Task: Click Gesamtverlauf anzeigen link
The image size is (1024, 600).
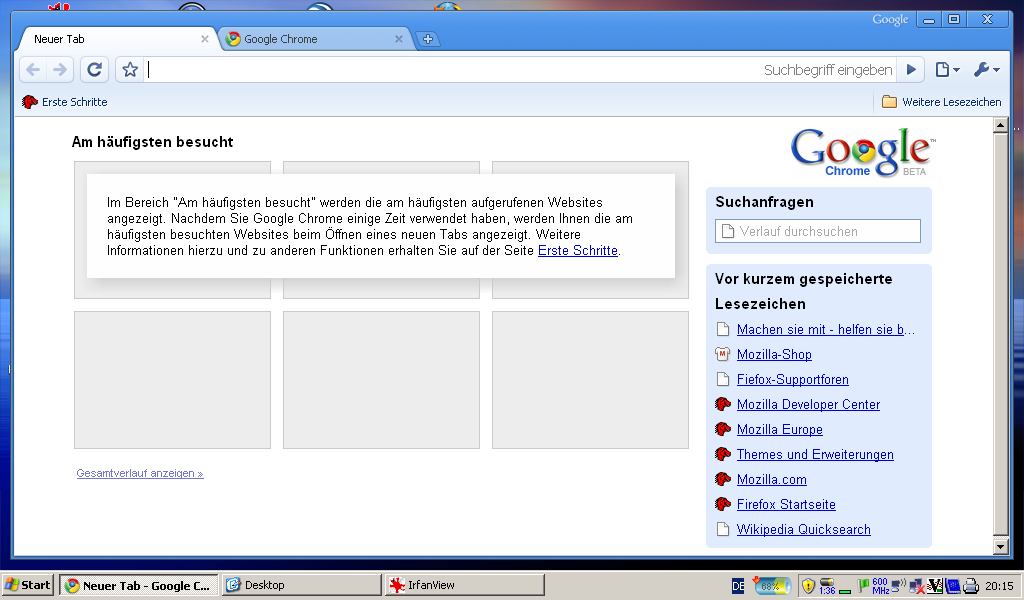Action: pyautogui.click(x=140, y=474)
